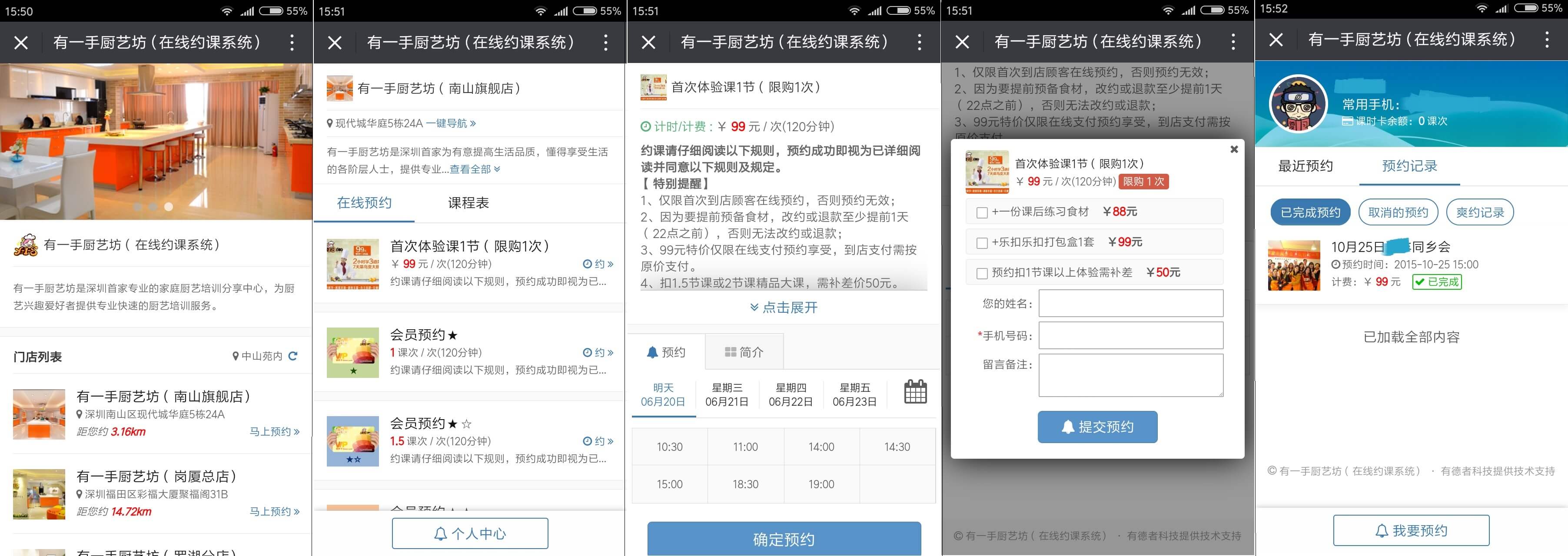Switch to the 在线预约 tab
The width and height of the screenshot is (1568, 556).
[x=364, y=203]
